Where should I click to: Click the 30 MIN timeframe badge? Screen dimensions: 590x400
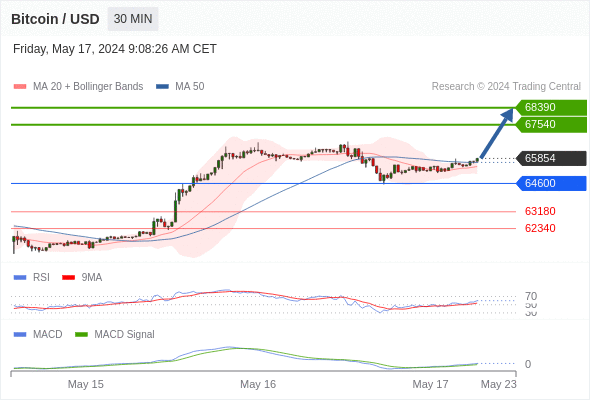[x=133, y=19]
